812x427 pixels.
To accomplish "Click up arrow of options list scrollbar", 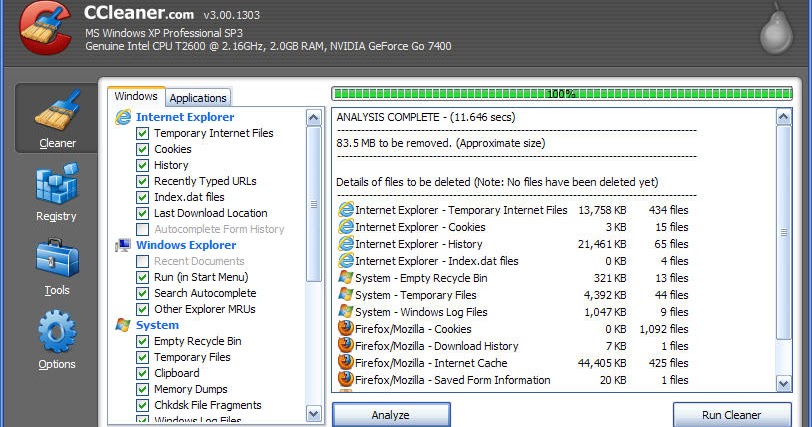I will point(313,117).
